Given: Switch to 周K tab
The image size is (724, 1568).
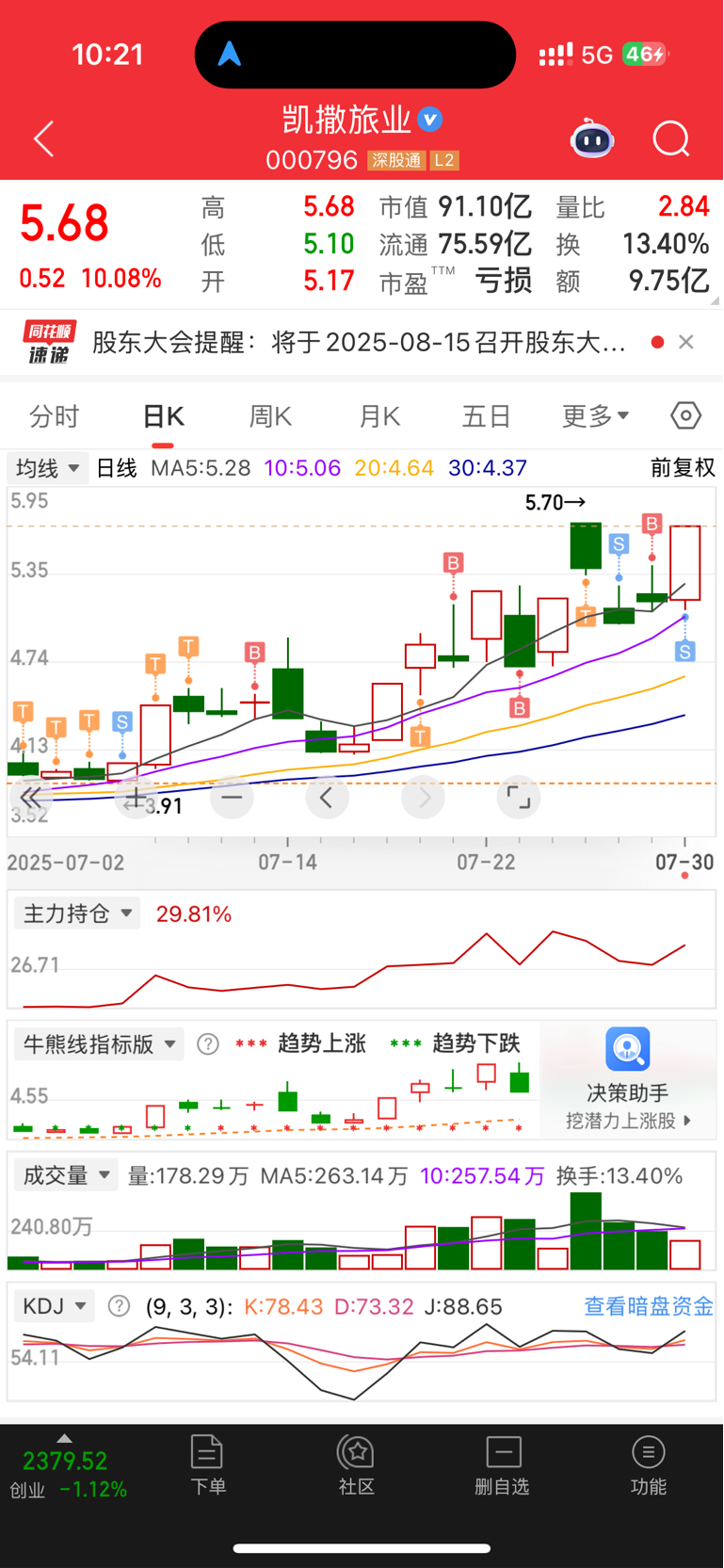Looking at the screenshot, I should point(270,415).
